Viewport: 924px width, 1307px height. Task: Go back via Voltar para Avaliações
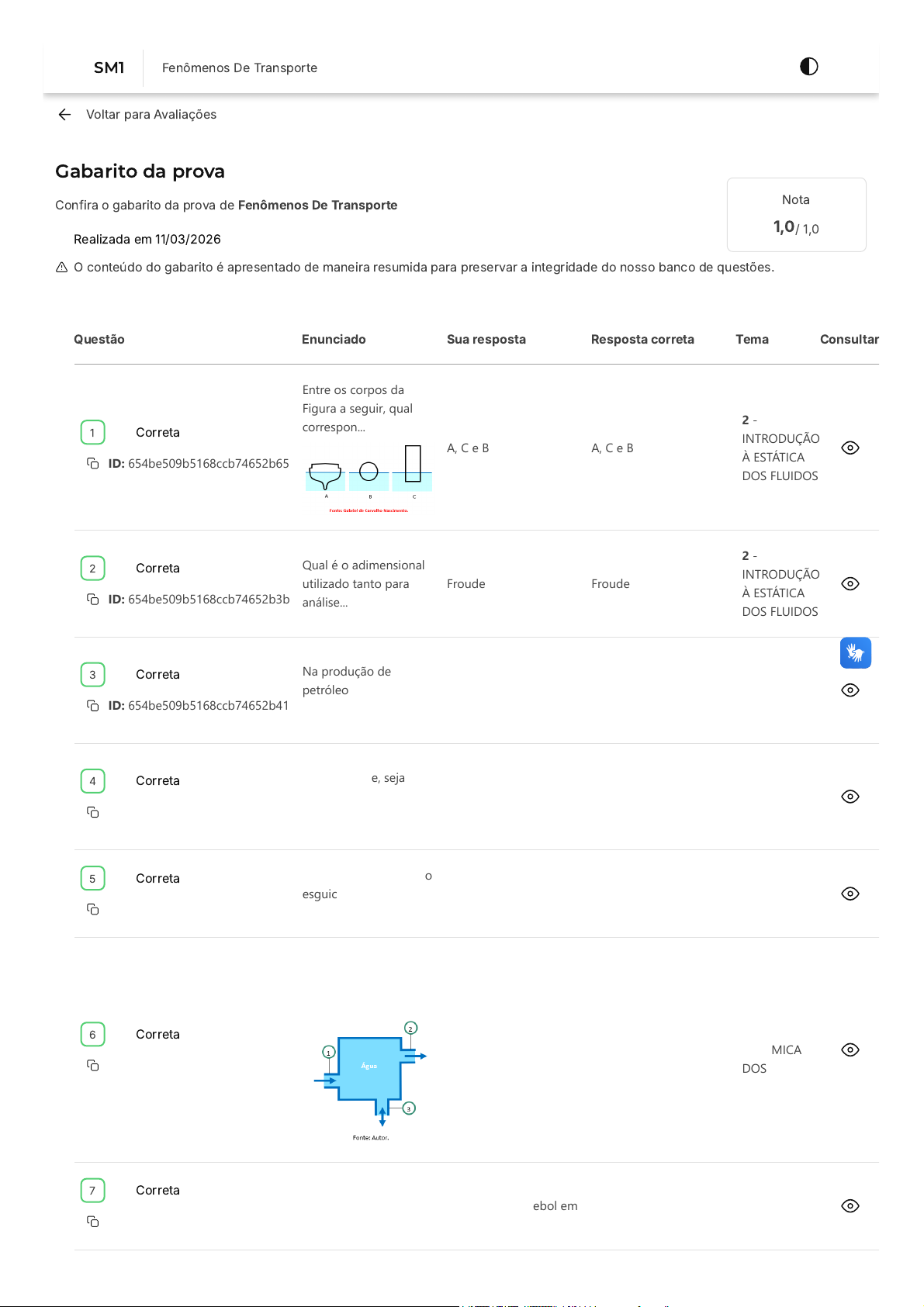pos(151,115)
